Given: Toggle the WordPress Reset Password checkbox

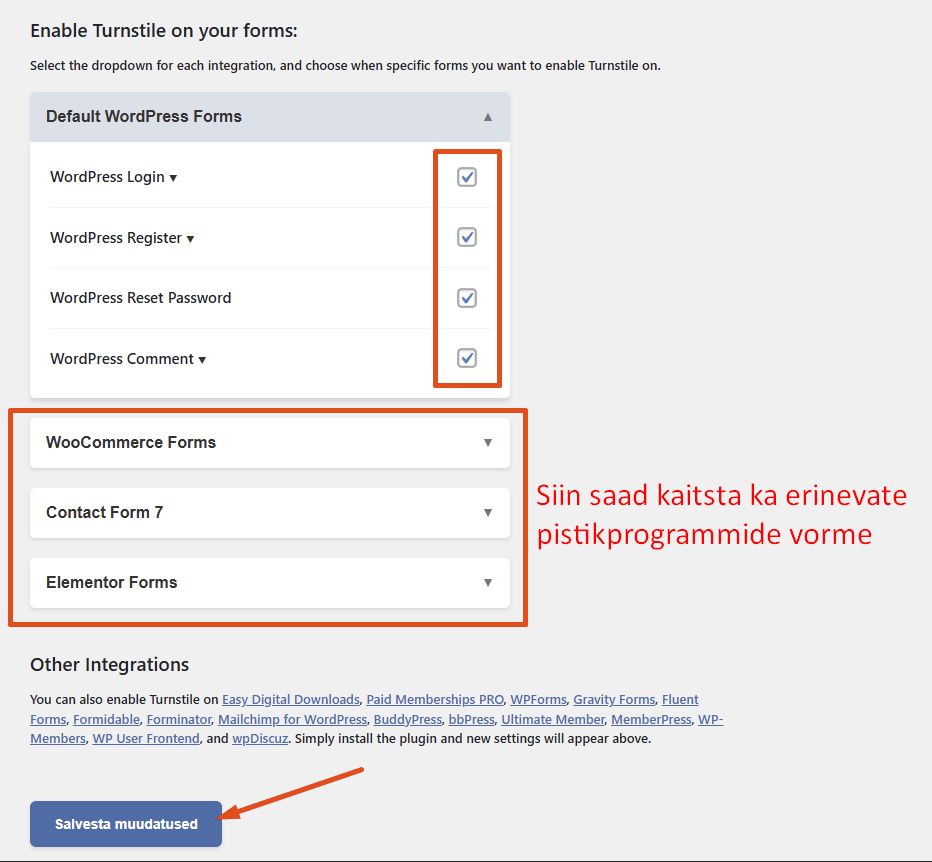Looking at the screenshot, I should (x=467, y=298).
